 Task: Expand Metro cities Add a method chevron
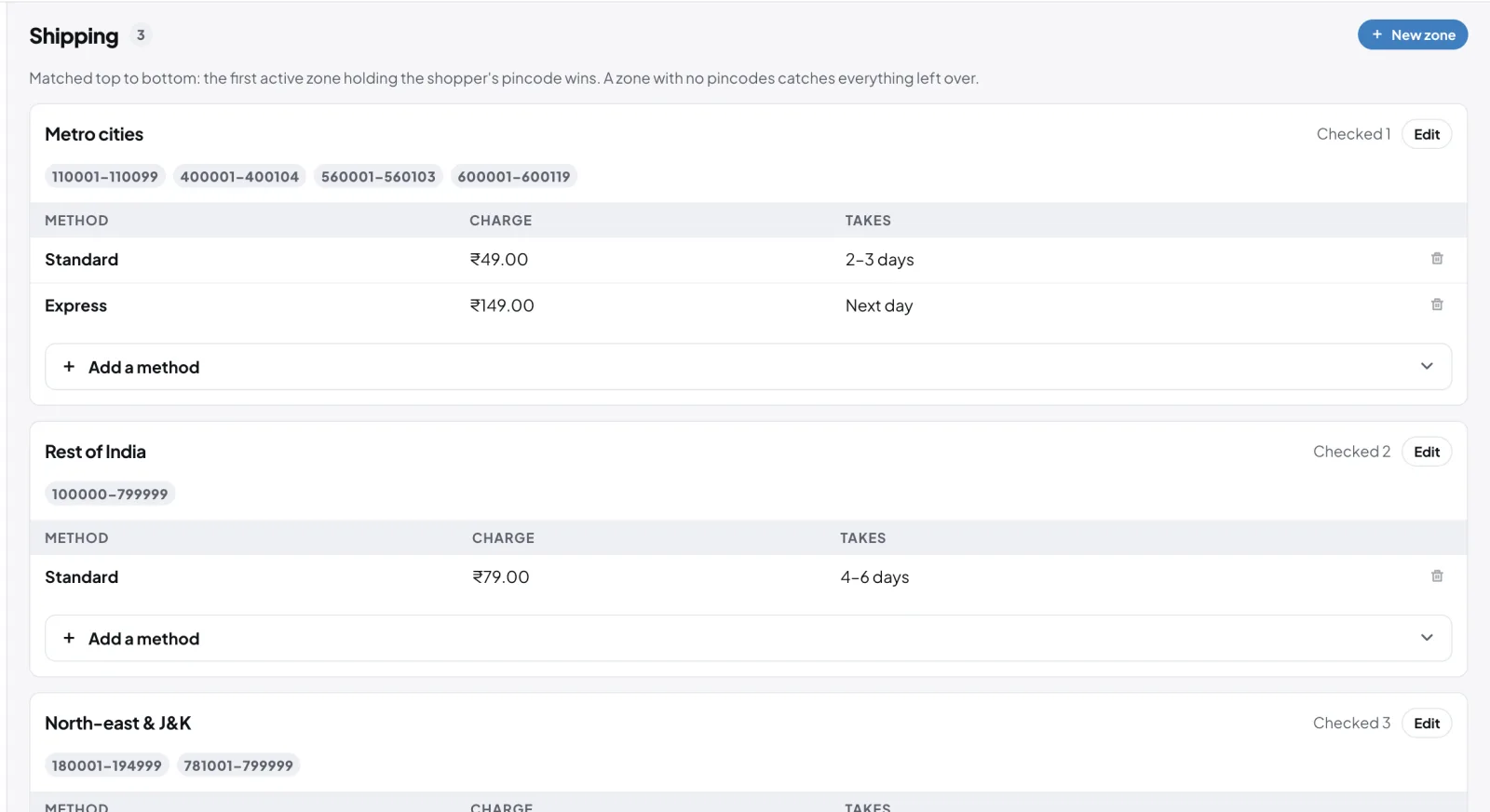tap(1427, 366)
